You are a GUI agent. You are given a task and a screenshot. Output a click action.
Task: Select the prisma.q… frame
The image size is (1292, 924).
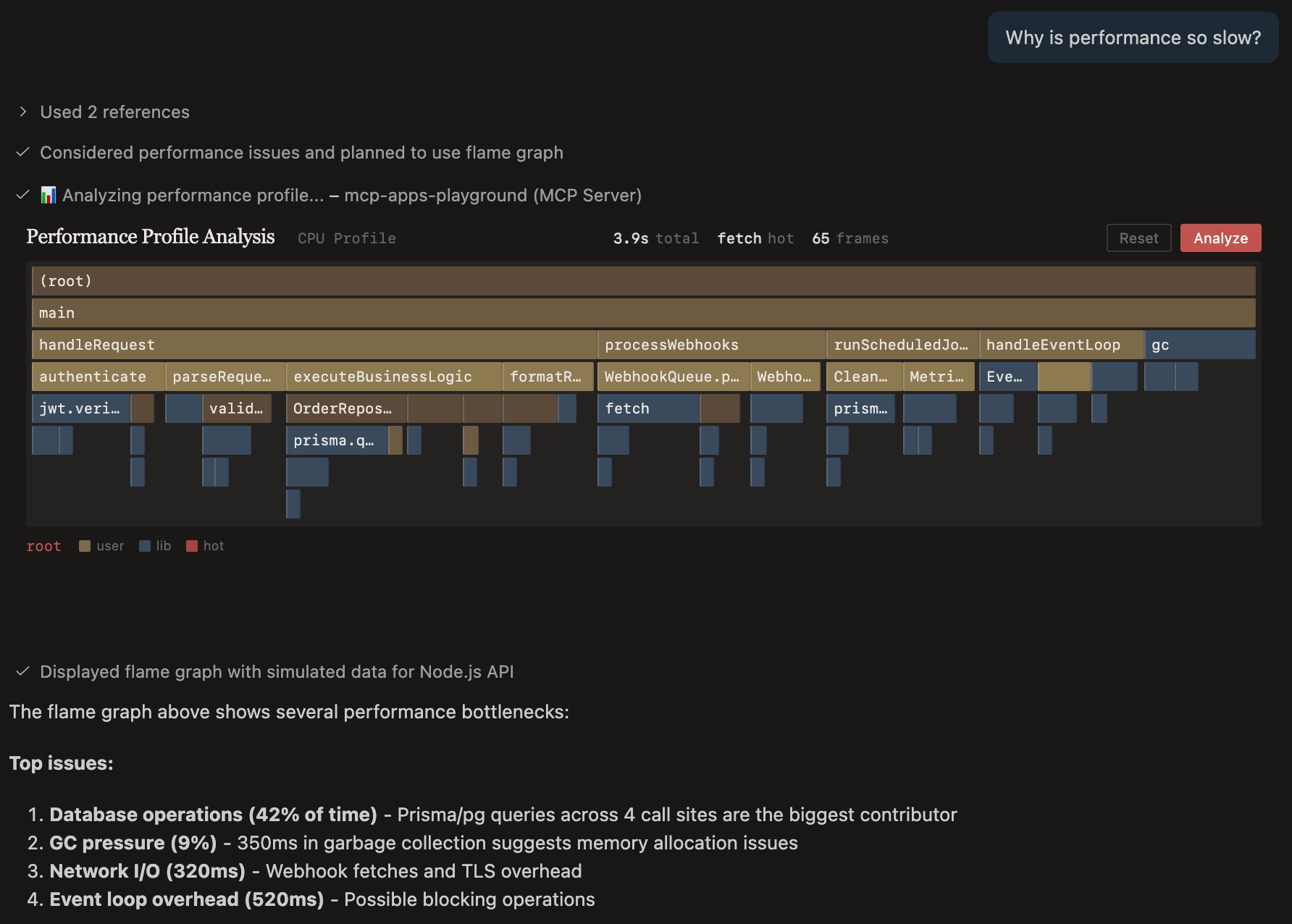[335, 440]
